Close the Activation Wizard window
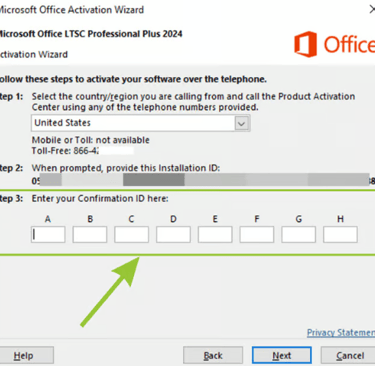375x366 pixels. coord(372,9)
